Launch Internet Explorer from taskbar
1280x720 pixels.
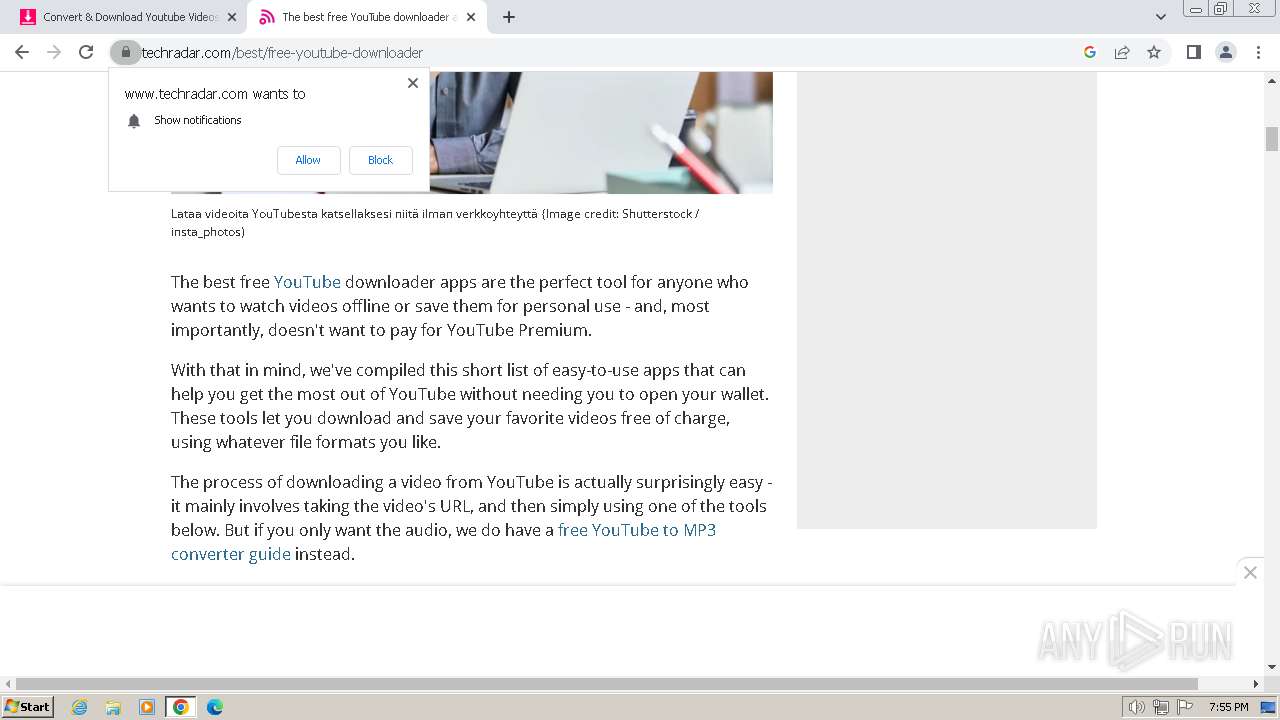coord(80,707)
